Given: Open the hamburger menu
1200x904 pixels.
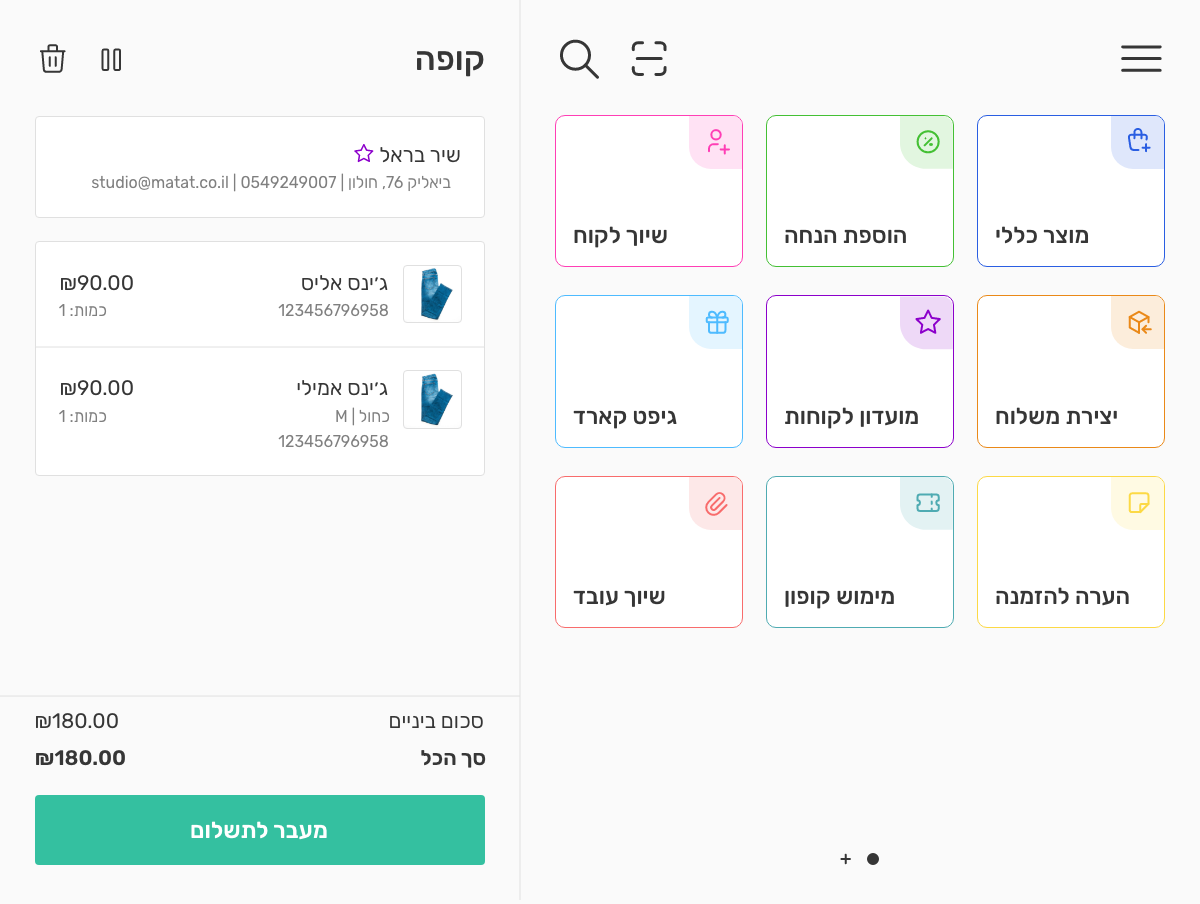Looking at the screenshot, I should coord(1141,59).
